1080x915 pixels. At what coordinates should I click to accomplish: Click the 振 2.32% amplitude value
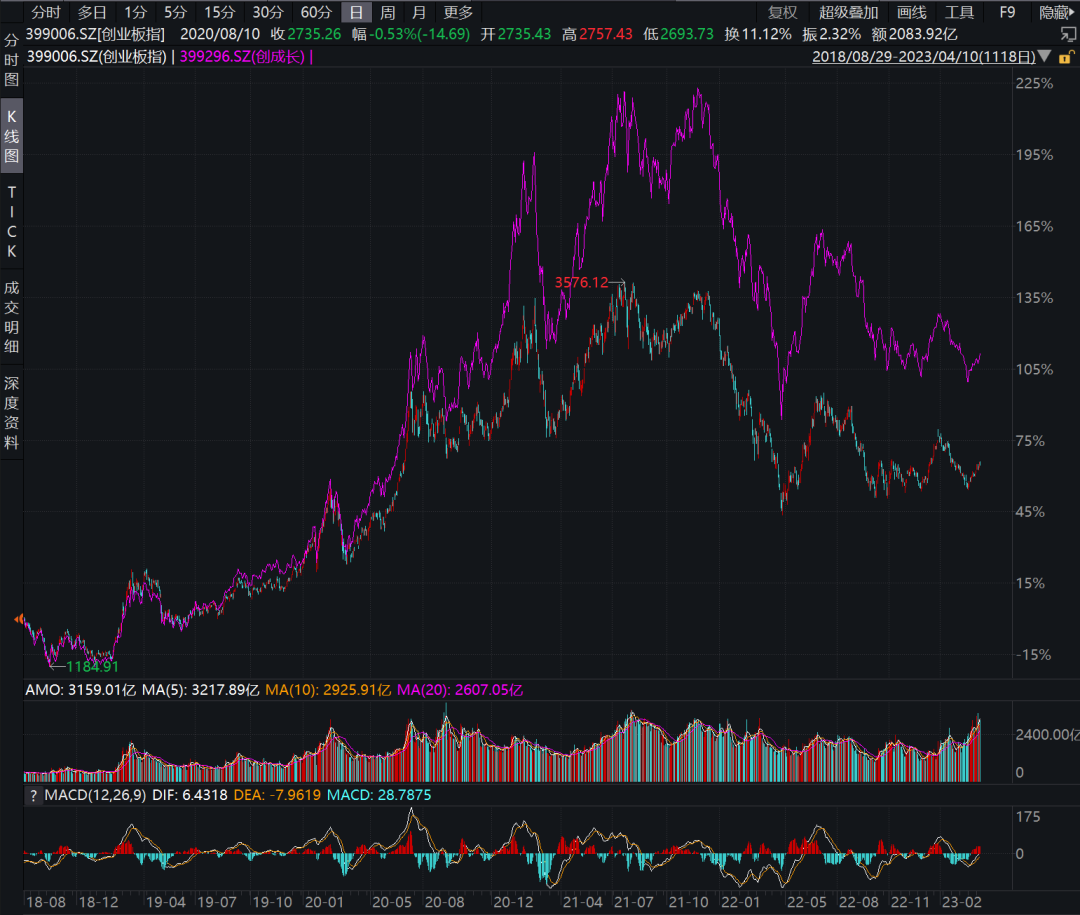831,34
